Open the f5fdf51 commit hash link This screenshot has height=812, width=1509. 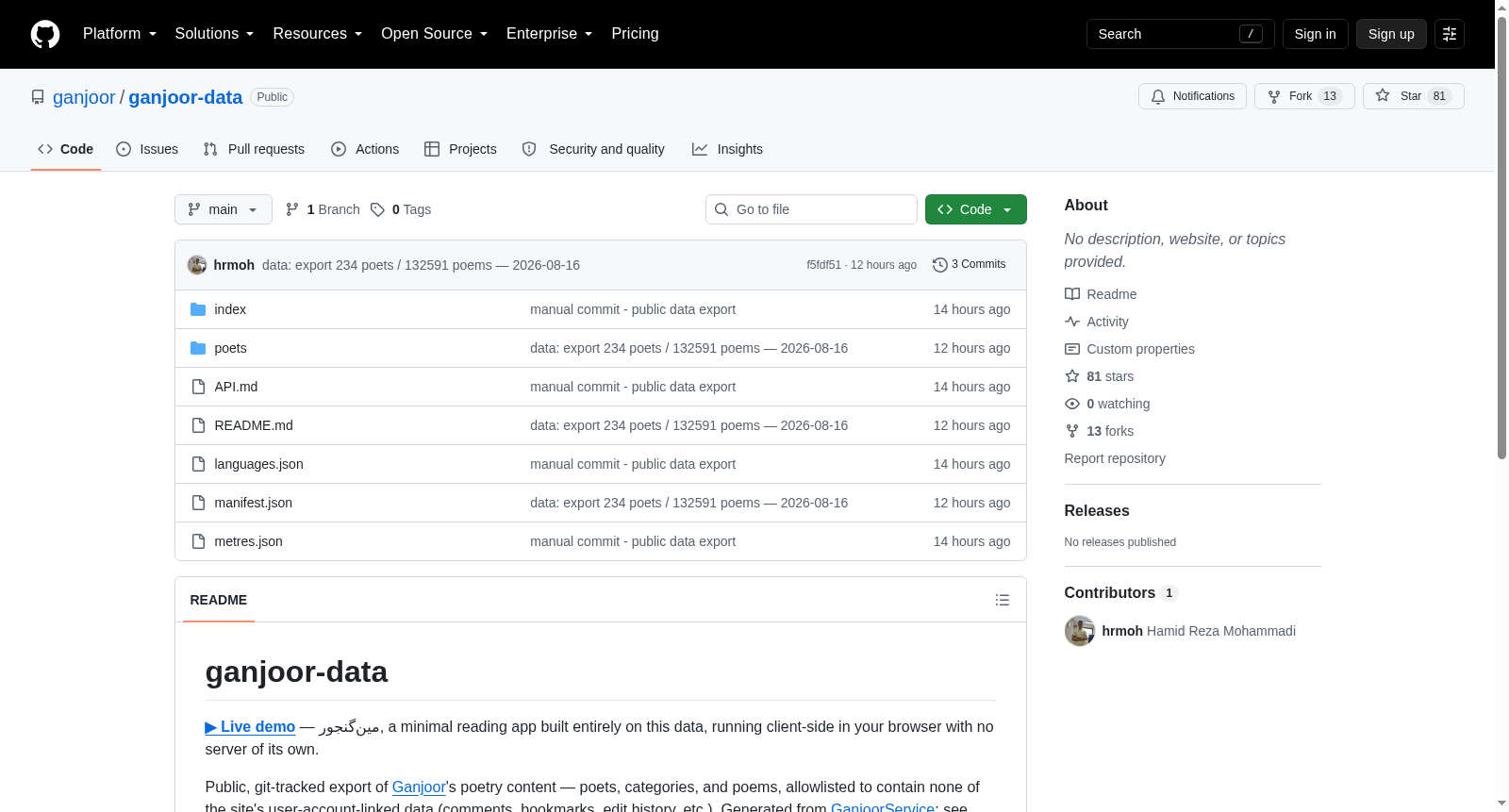click(x=823, y=265)
